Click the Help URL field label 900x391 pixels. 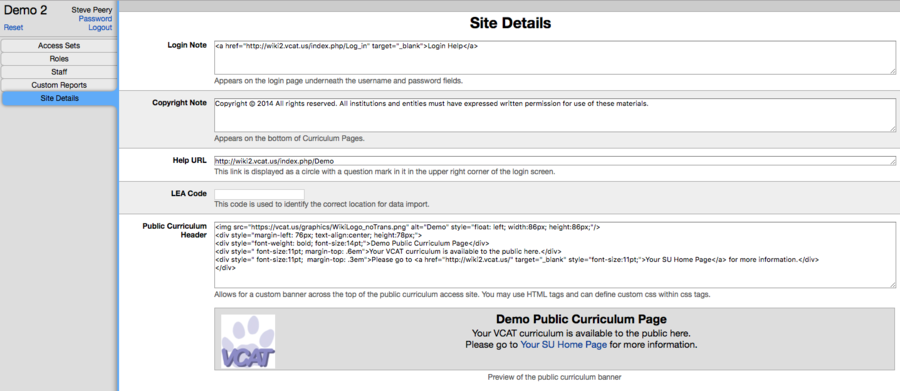coord(189,160)
